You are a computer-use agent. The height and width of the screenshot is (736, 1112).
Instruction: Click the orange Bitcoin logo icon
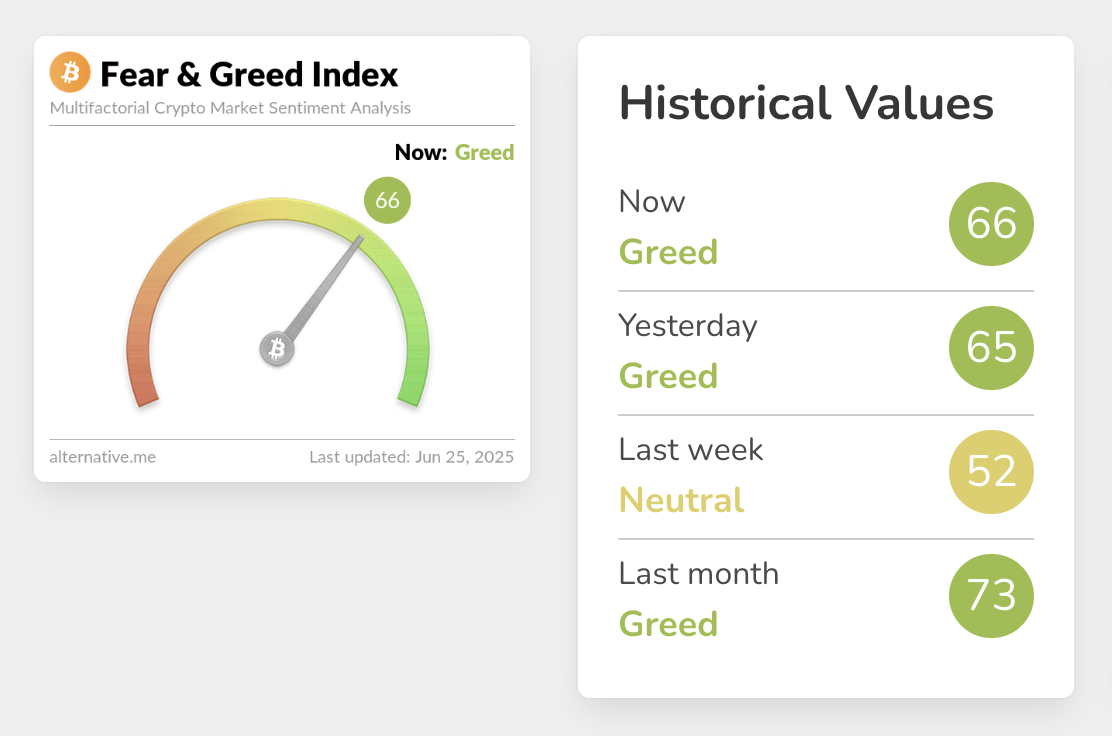coord(70,73)
